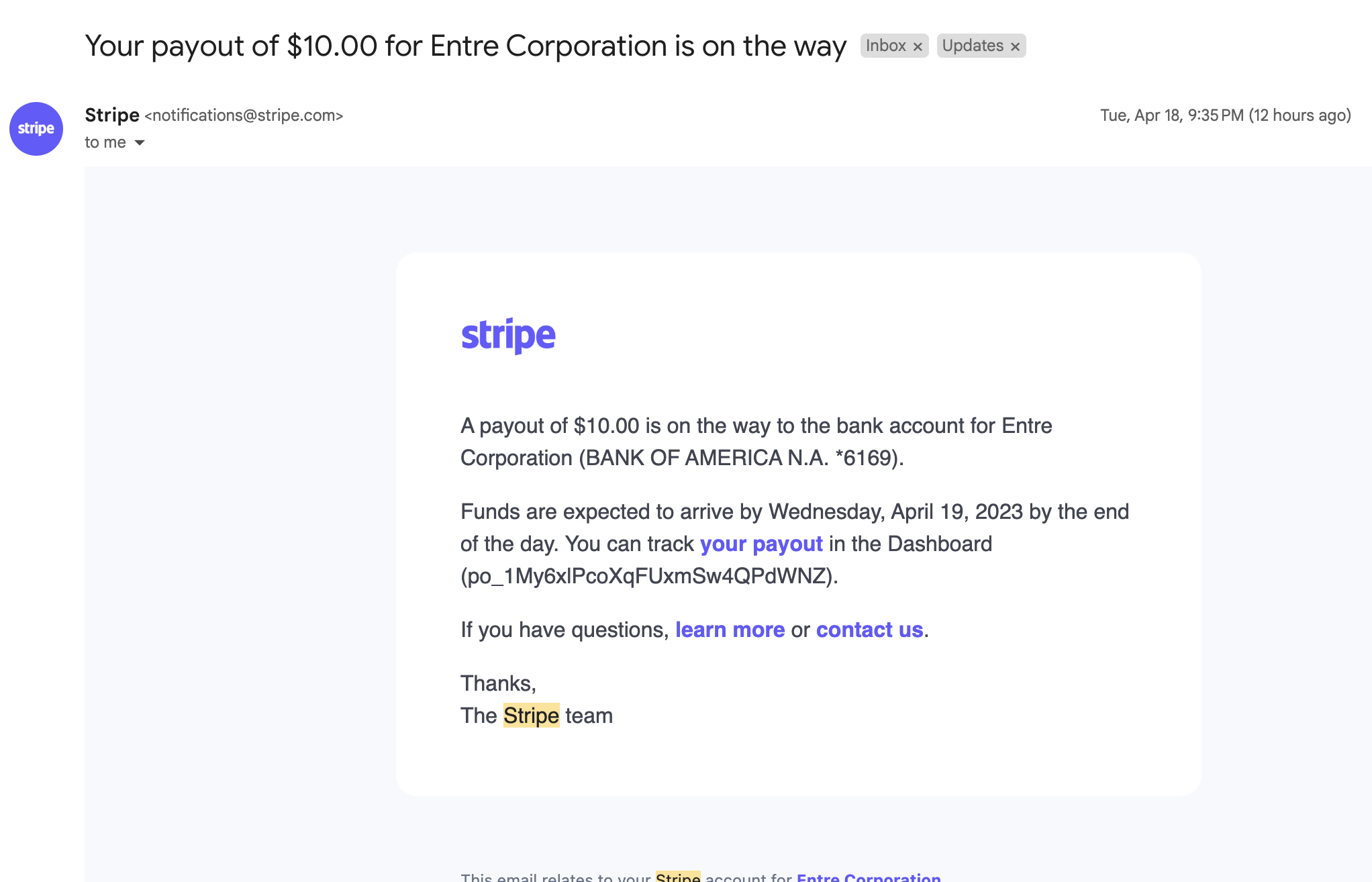Click the Stripe sender name

pos(112,115)
